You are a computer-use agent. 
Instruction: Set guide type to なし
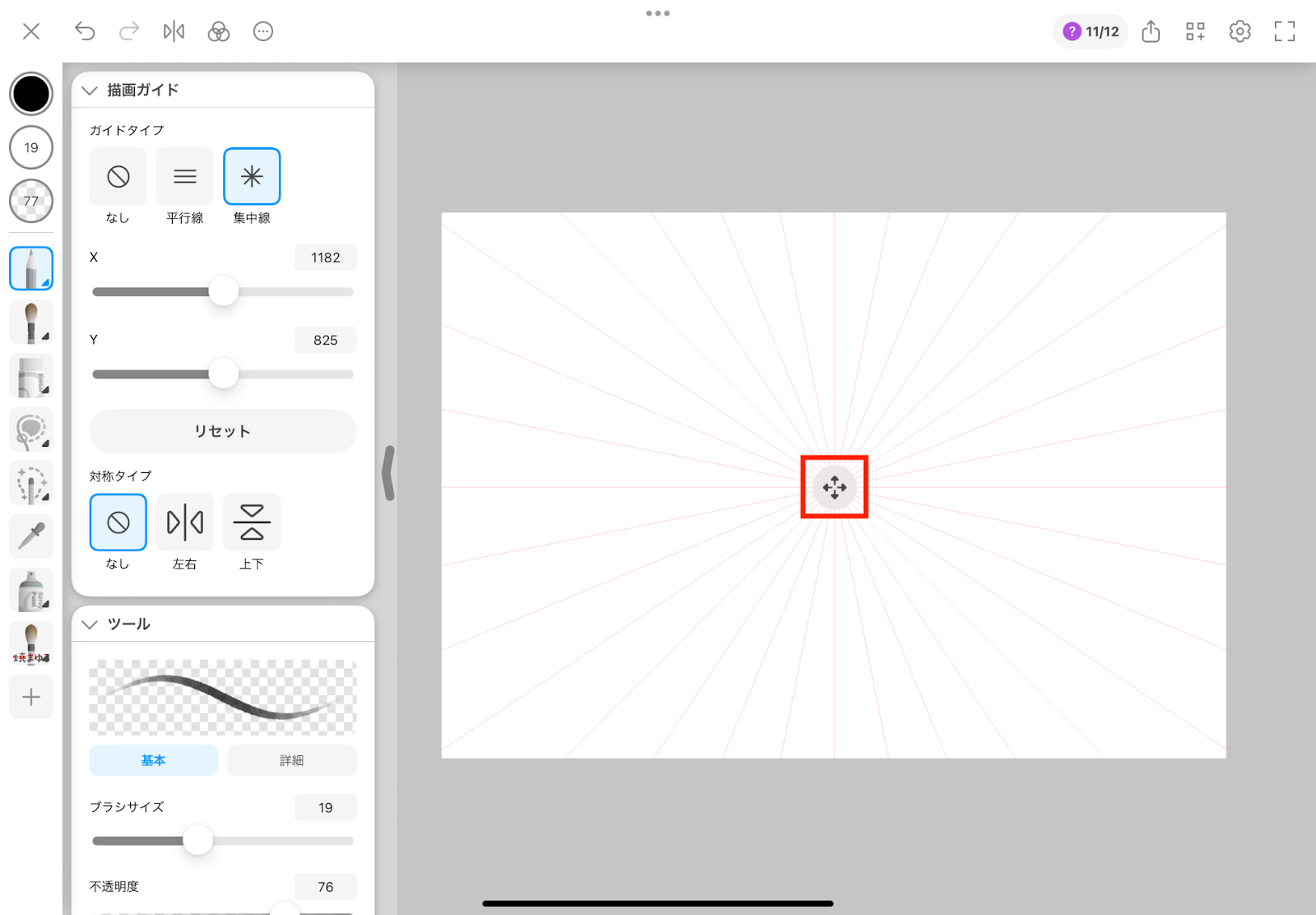coord(118,176)
